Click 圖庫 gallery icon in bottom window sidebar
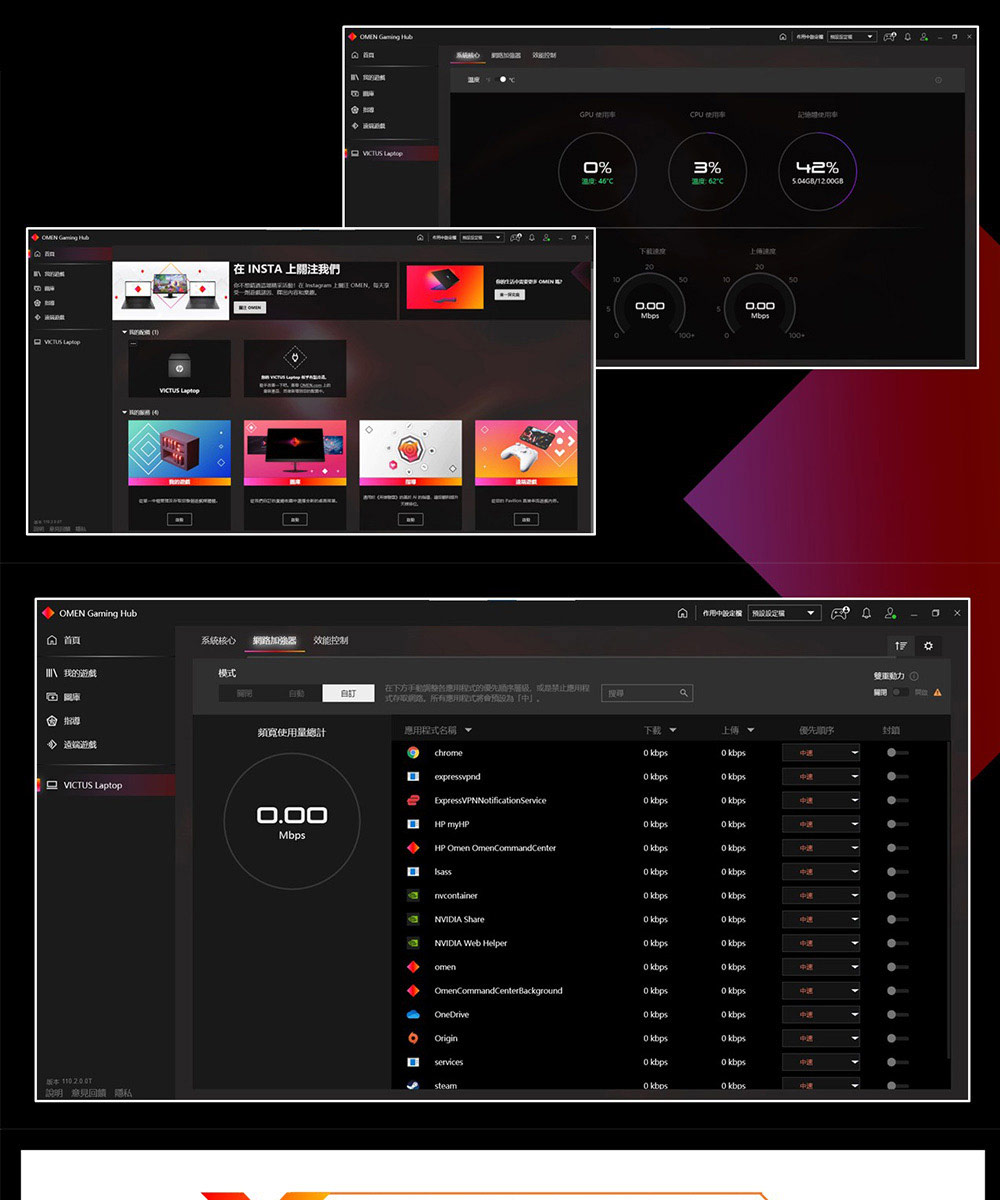1000x1200 pixels. (x=51, y=697)
